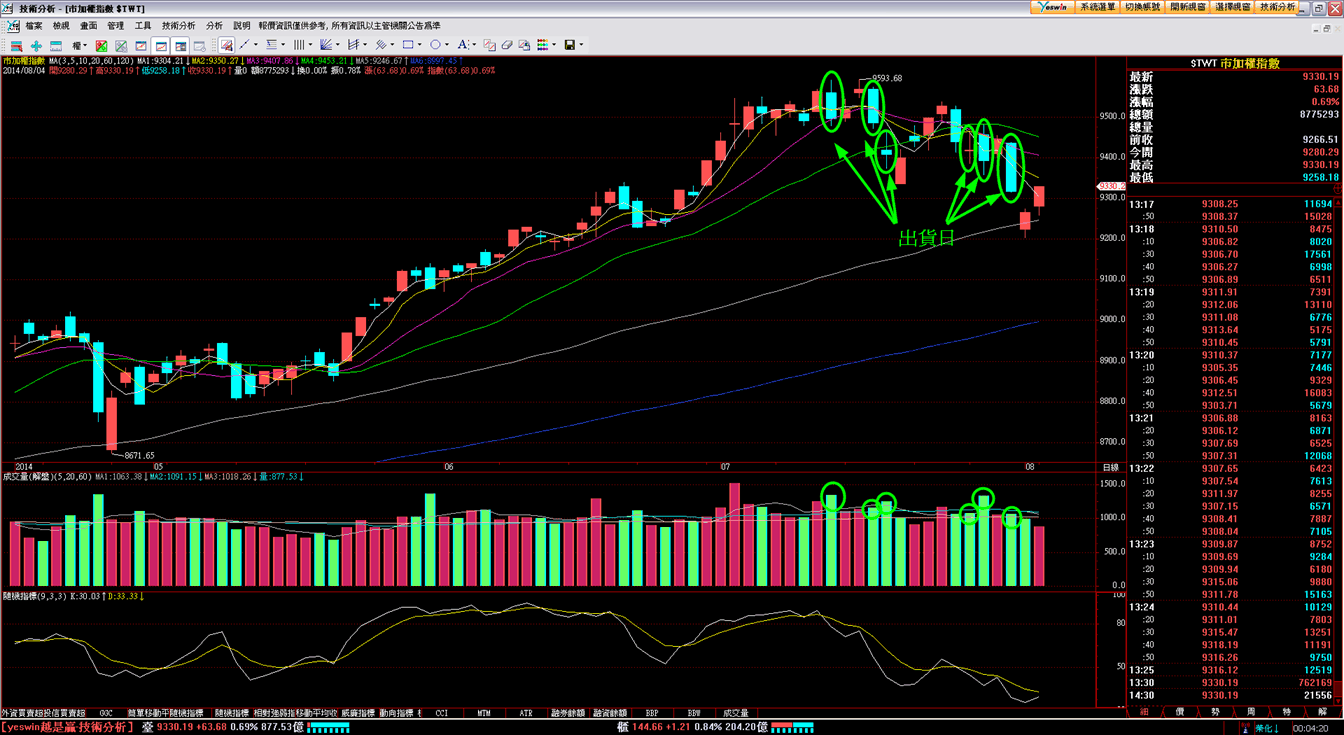Viewport: 1344px width, 735px height.
Task: Open the 檔案 menu
Action: (x=34, y=26)
